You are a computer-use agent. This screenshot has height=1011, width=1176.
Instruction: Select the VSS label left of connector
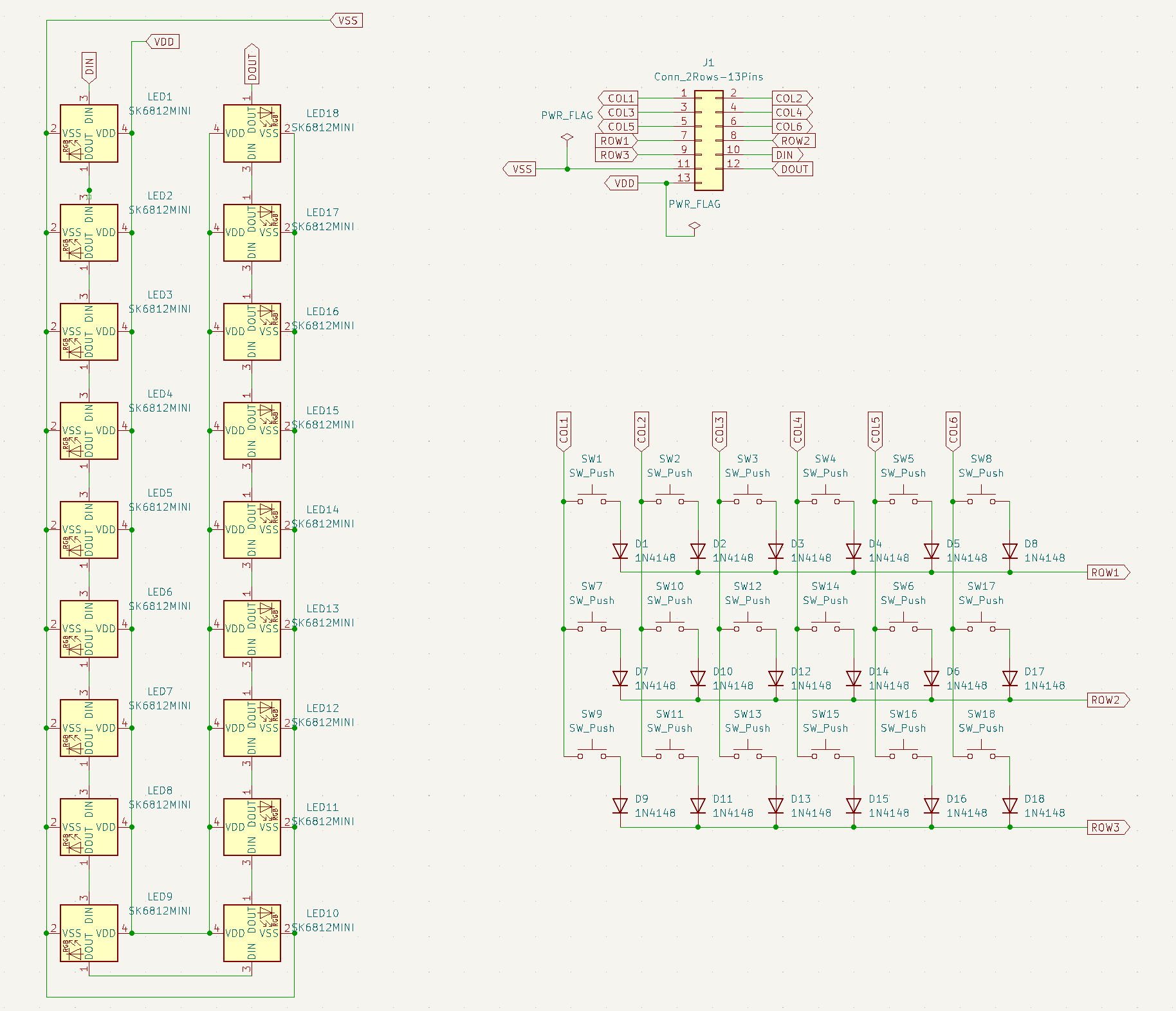519,169
